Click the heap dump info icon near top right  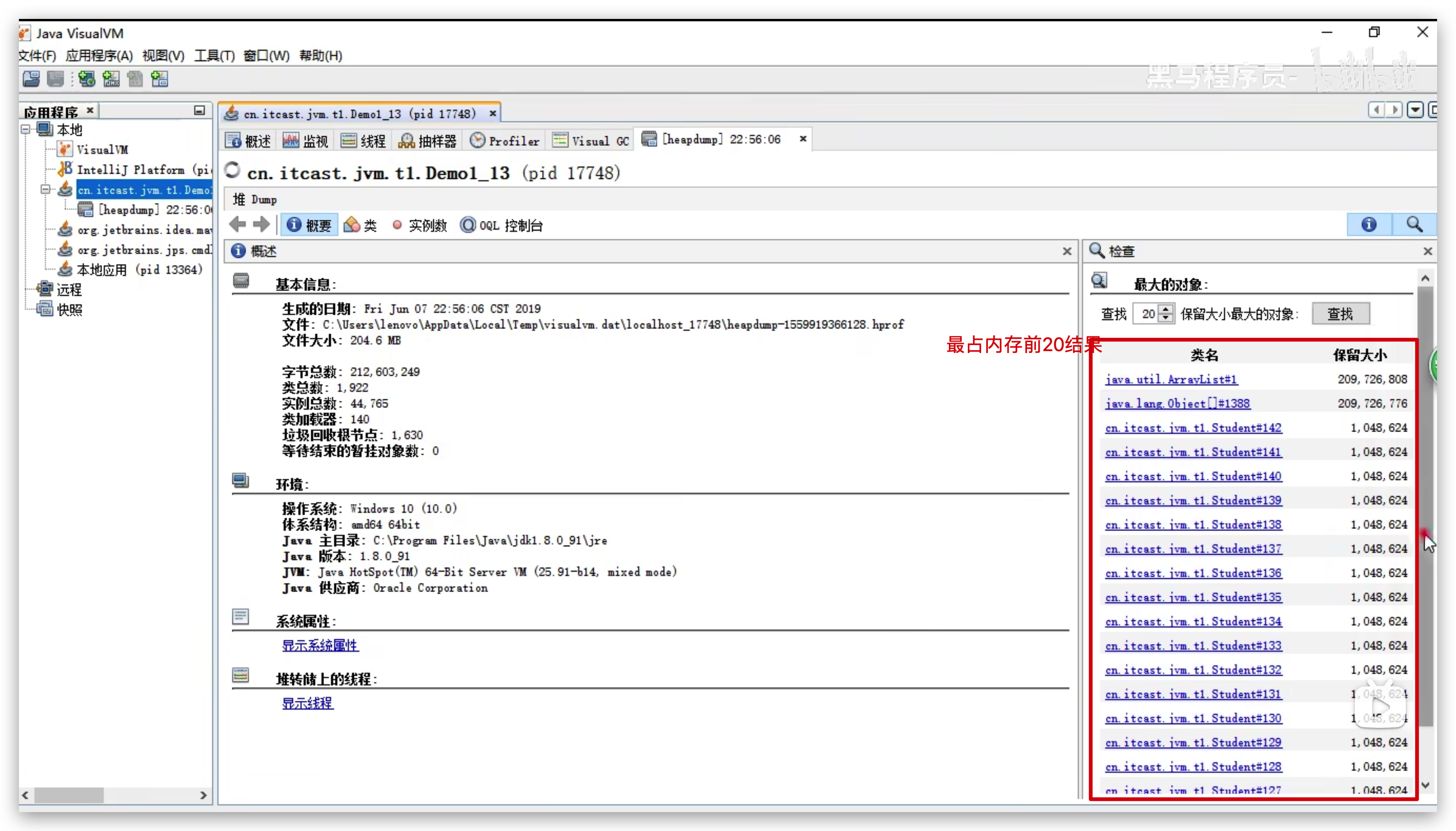(1369, 224)
